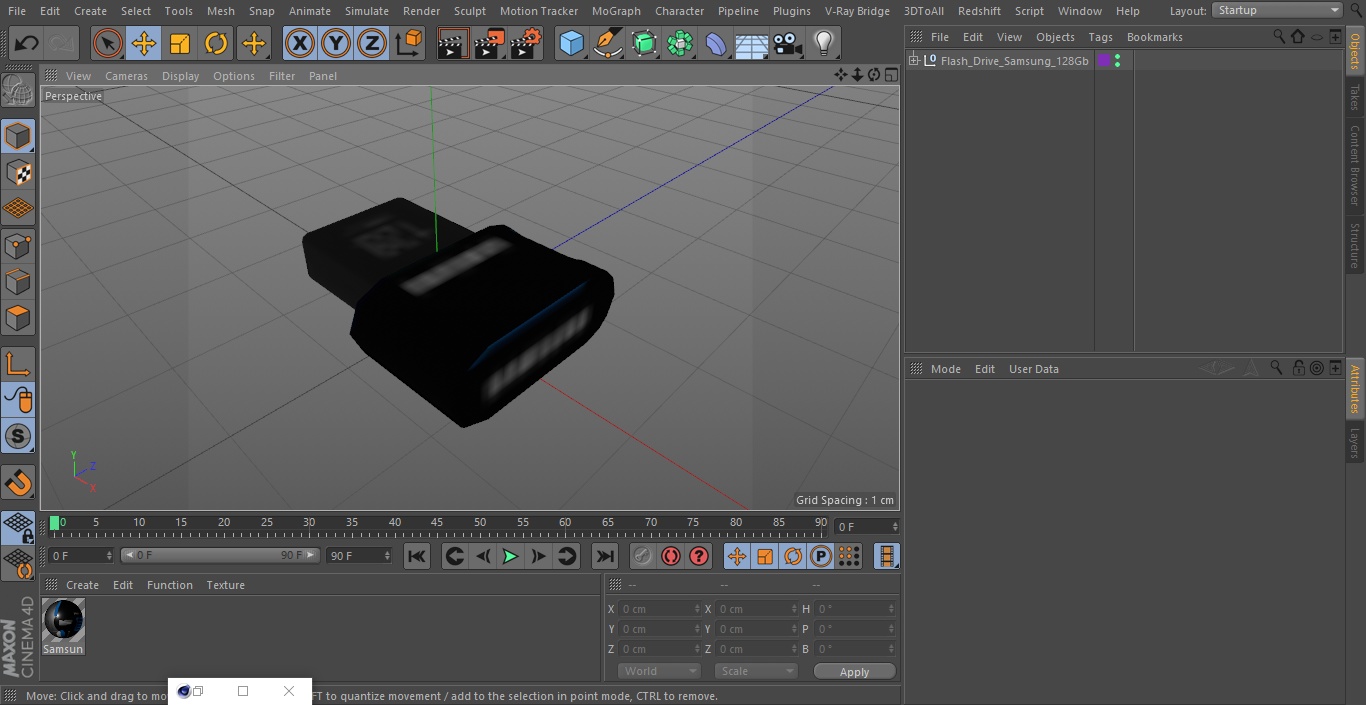Toggle Viewport Solo S icon
The height and width of the screenshot is (705, 1366).
tap(18, 436)
